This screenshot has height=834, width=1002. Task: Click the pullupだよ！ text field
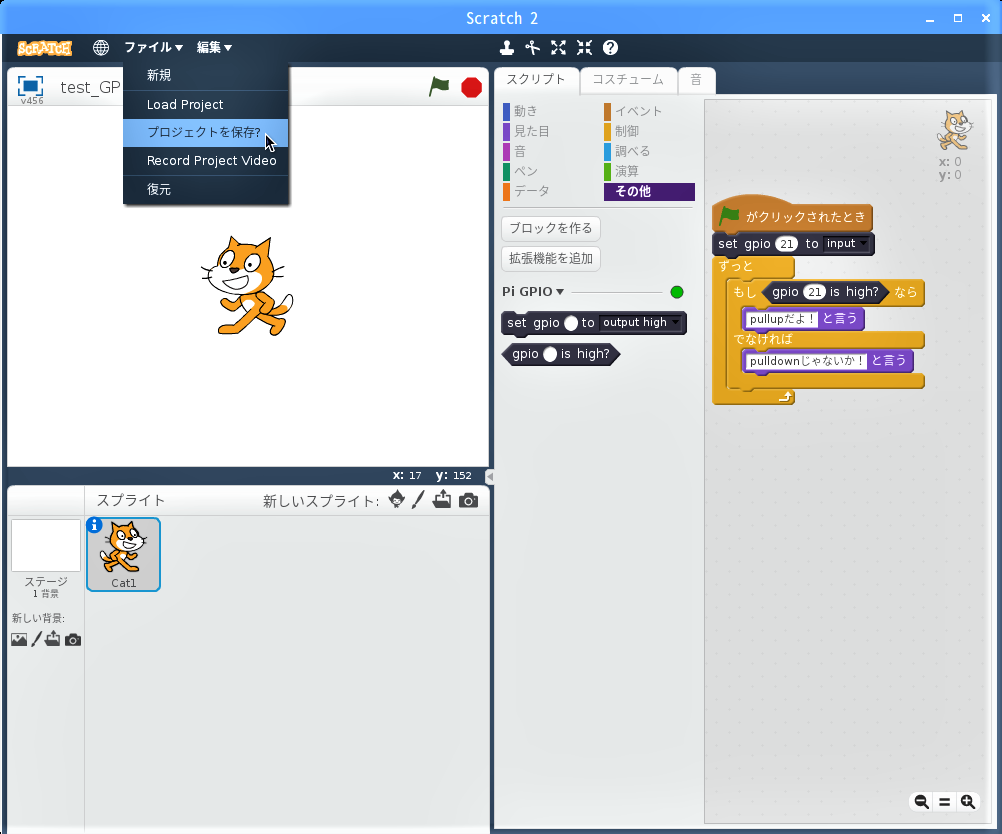[x=782, y=319]
